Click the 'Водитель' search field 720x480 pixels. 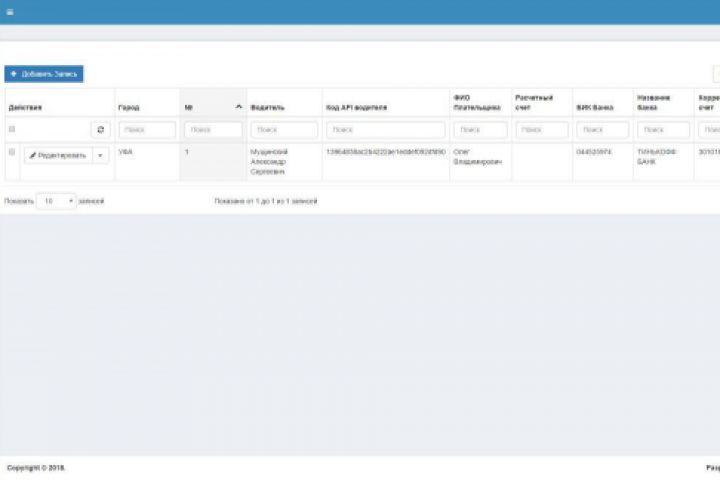(x=284, y=130)
